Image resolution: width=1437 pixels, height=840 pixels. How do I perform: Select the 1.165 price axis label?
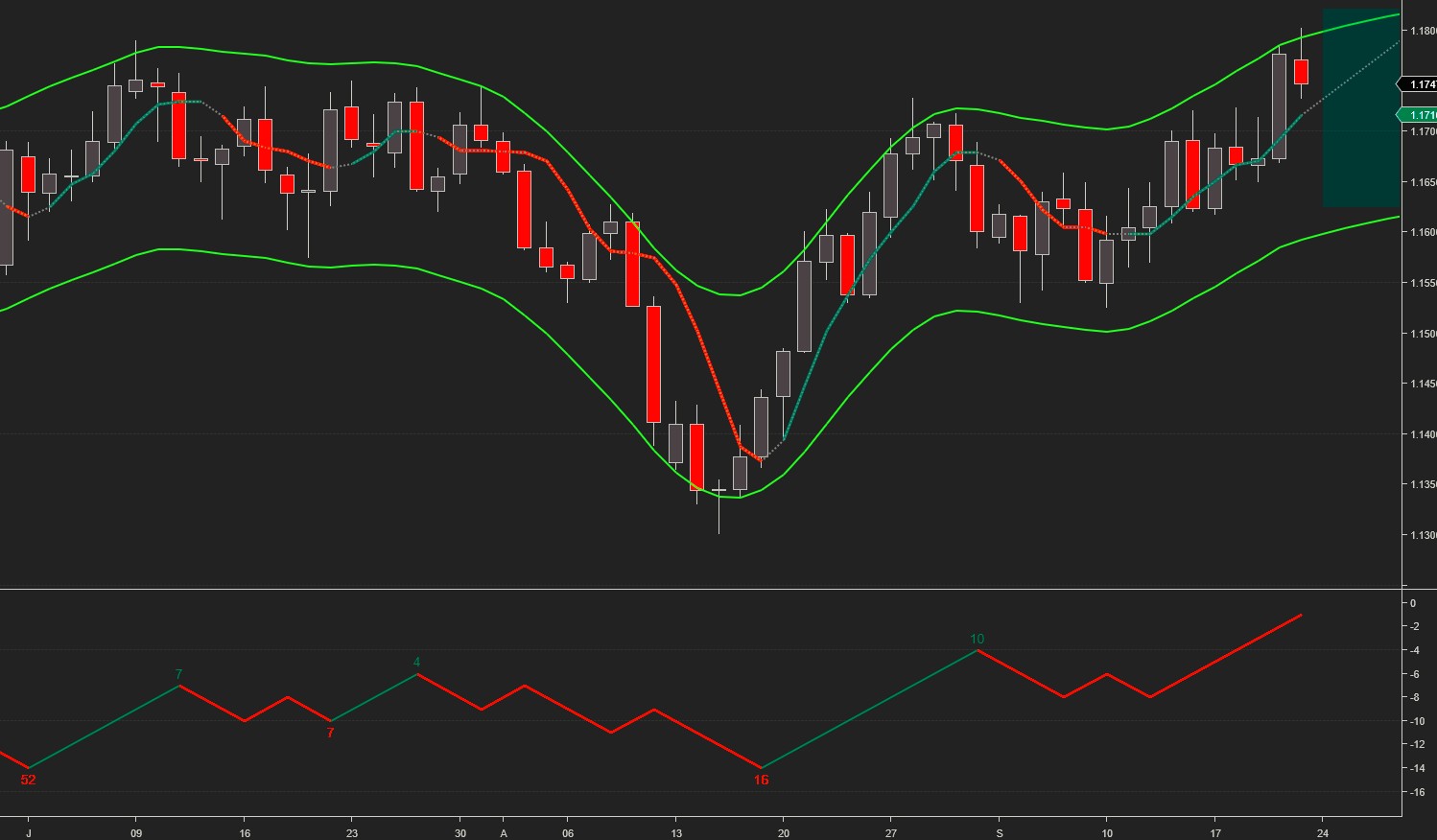1423,182
